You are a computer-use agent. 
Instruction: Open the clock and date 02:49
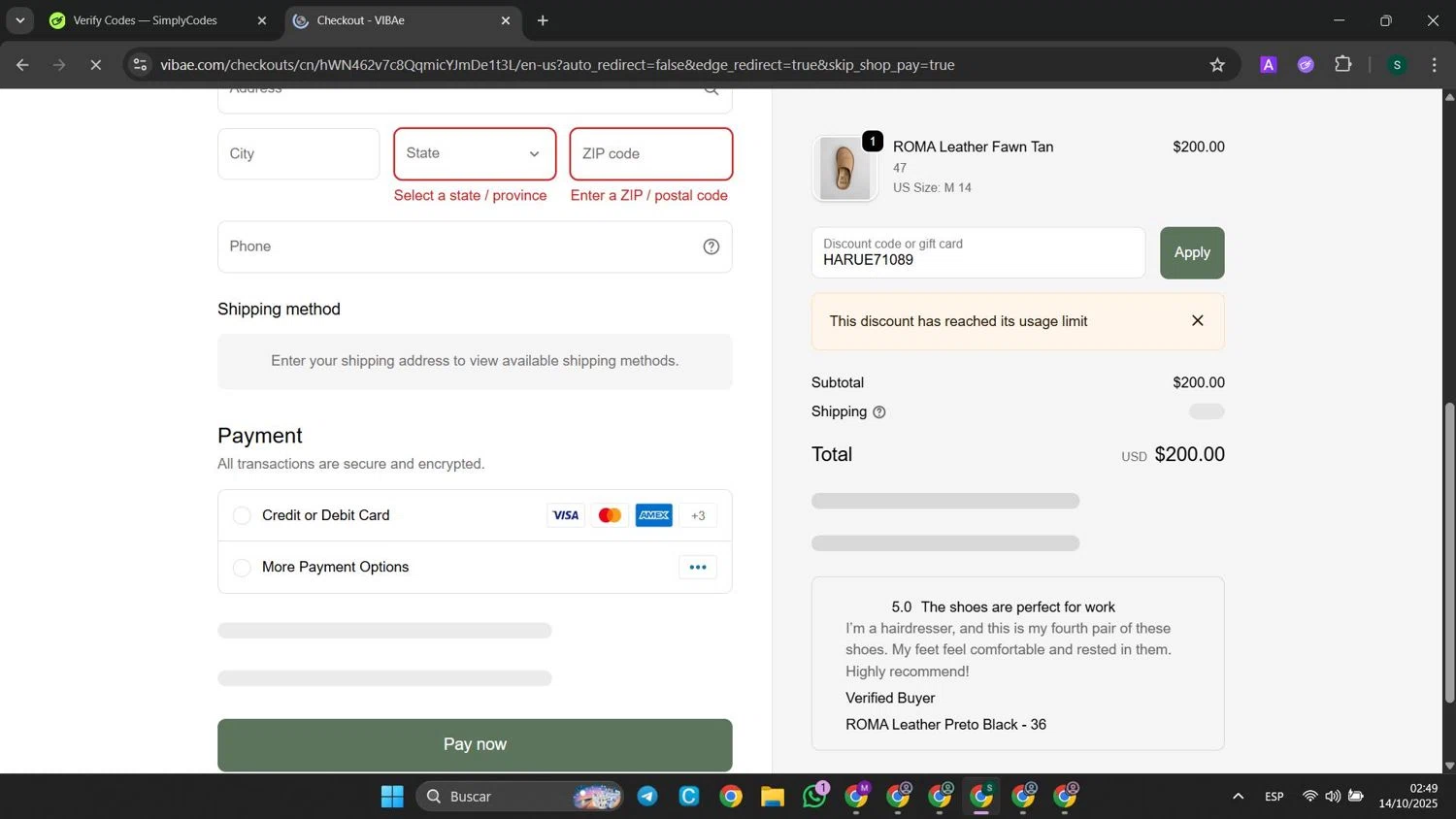(x=1408, y=796)
